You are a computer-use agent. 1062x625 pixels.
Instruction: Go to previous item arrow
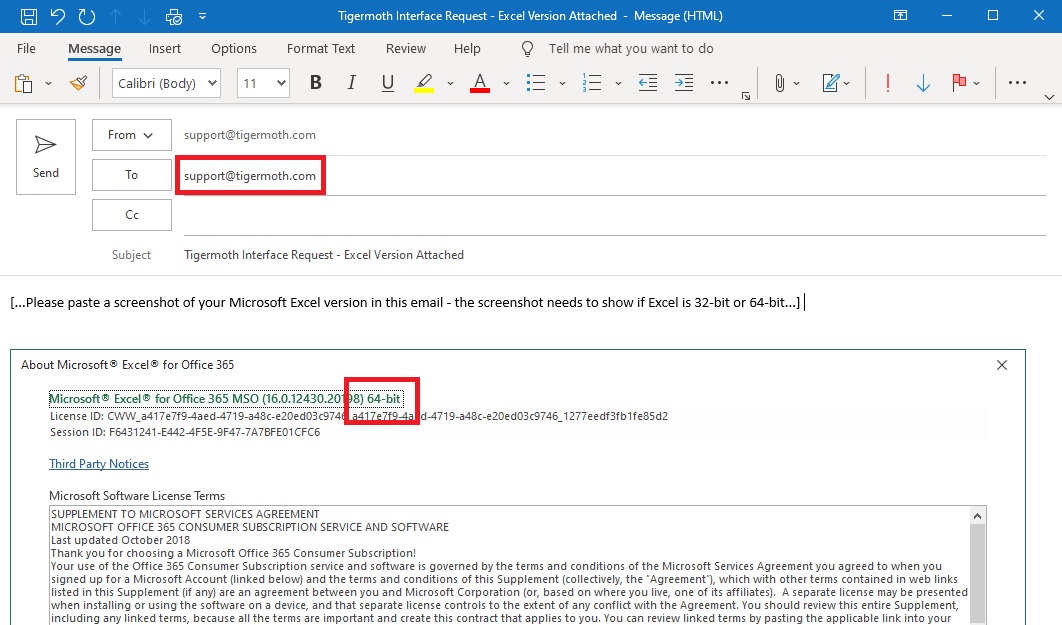coord(116,16)
